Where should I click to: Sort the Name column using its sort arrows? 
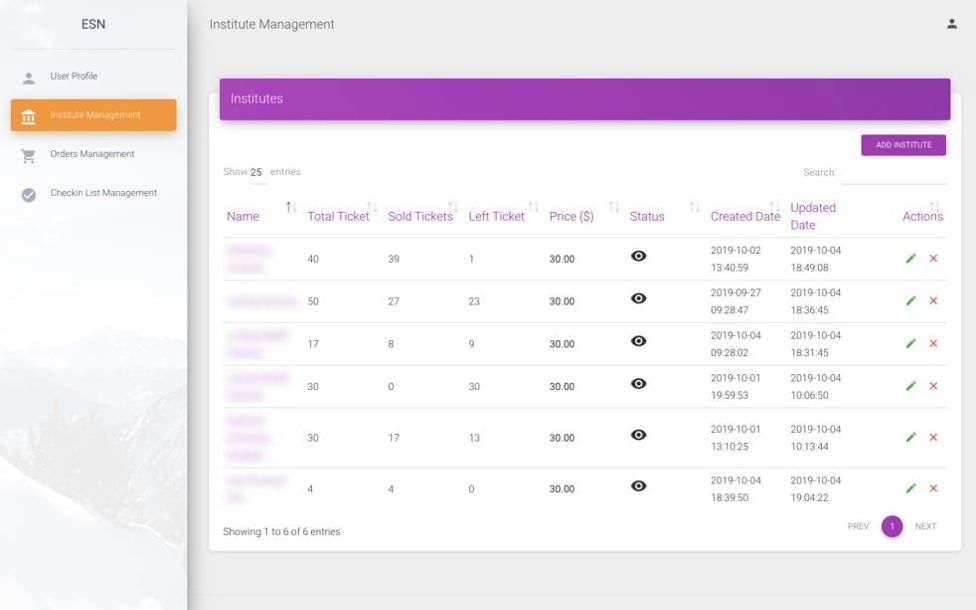(x=291, y=209)
